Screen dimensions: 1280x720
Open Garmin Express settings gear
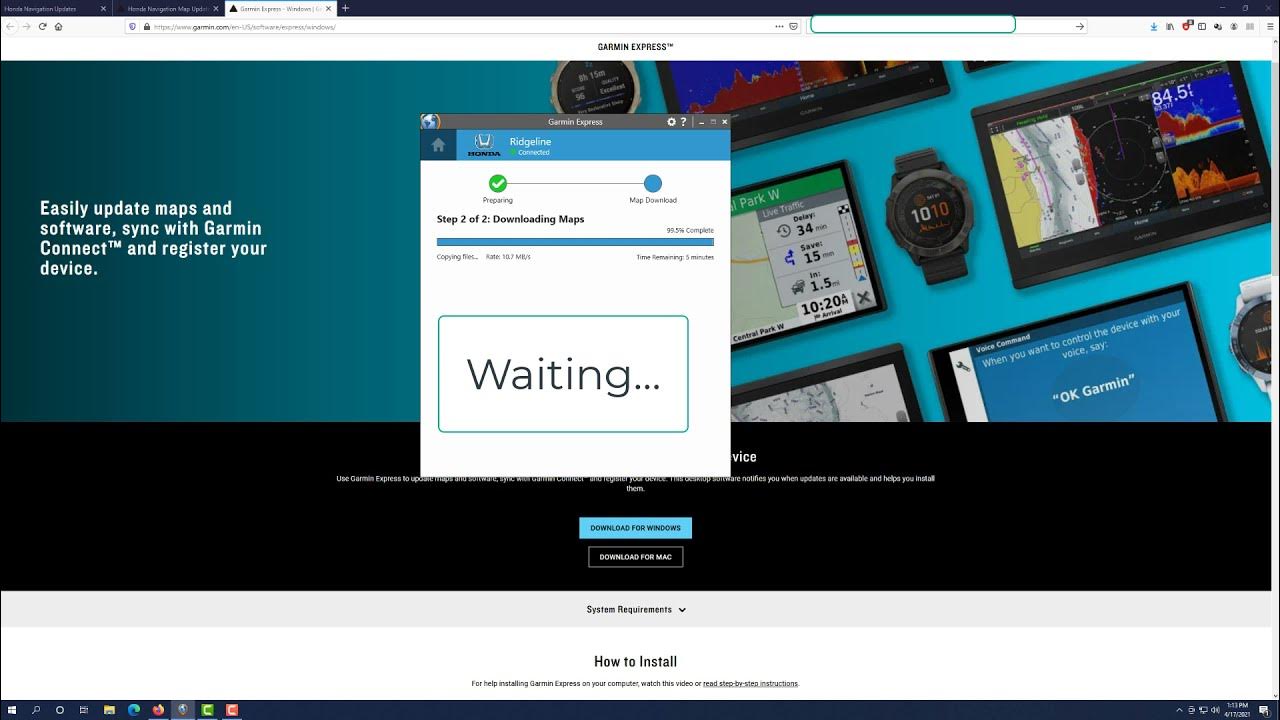672,122
